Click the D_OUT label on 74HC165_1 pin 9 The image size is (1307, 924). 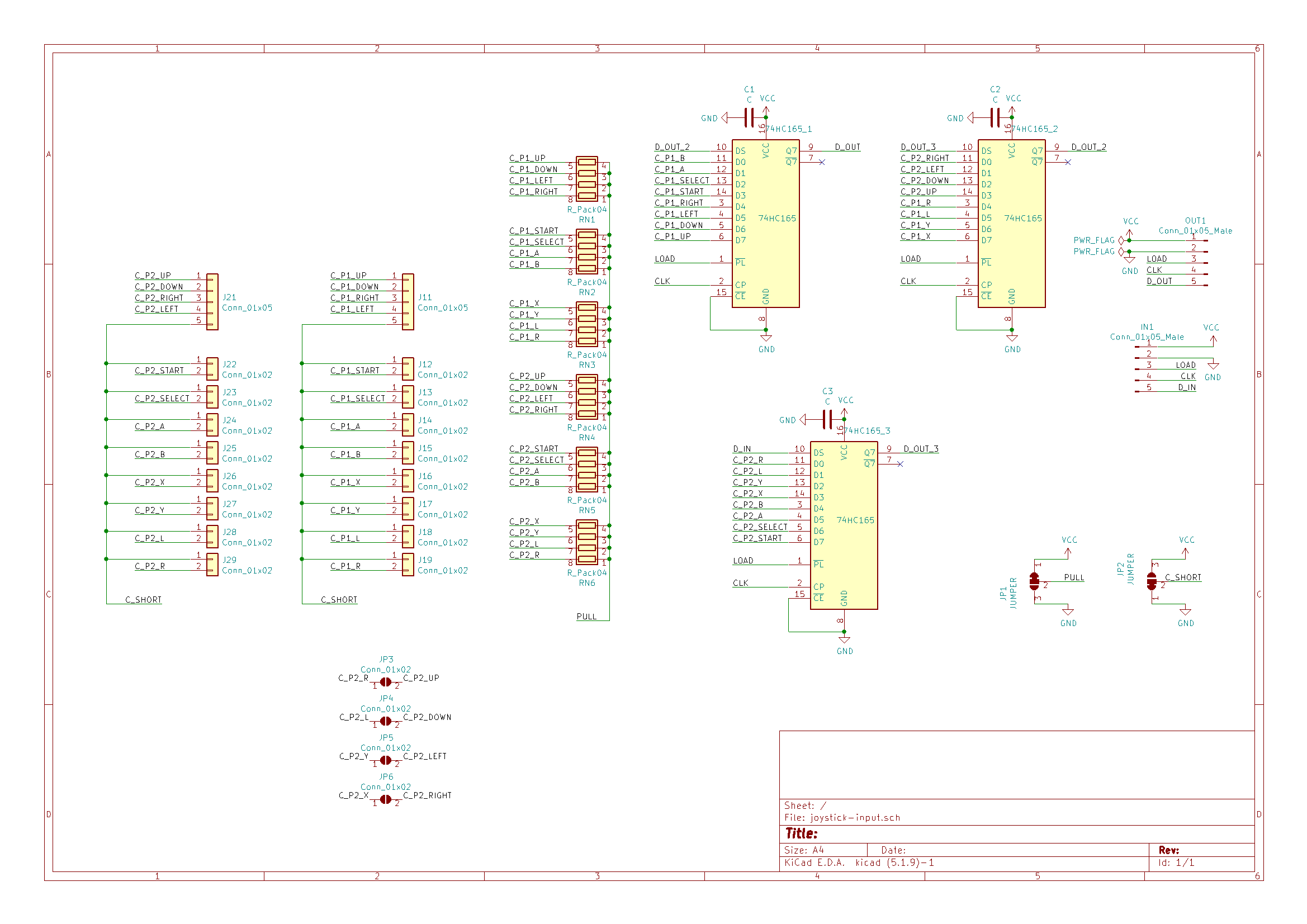point(847,147)
